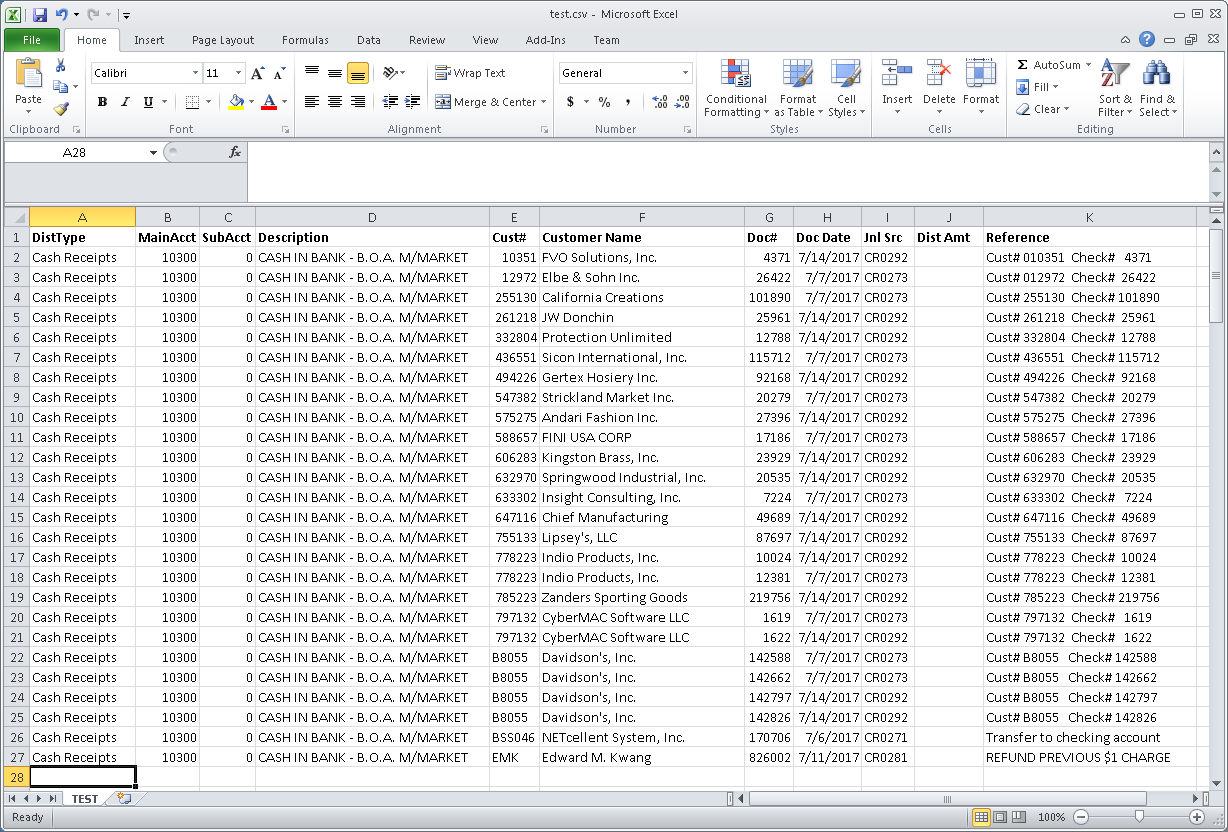The image size is (1228, 832).
Task: Insert a new worksheet tab
Action: (124, 798)
